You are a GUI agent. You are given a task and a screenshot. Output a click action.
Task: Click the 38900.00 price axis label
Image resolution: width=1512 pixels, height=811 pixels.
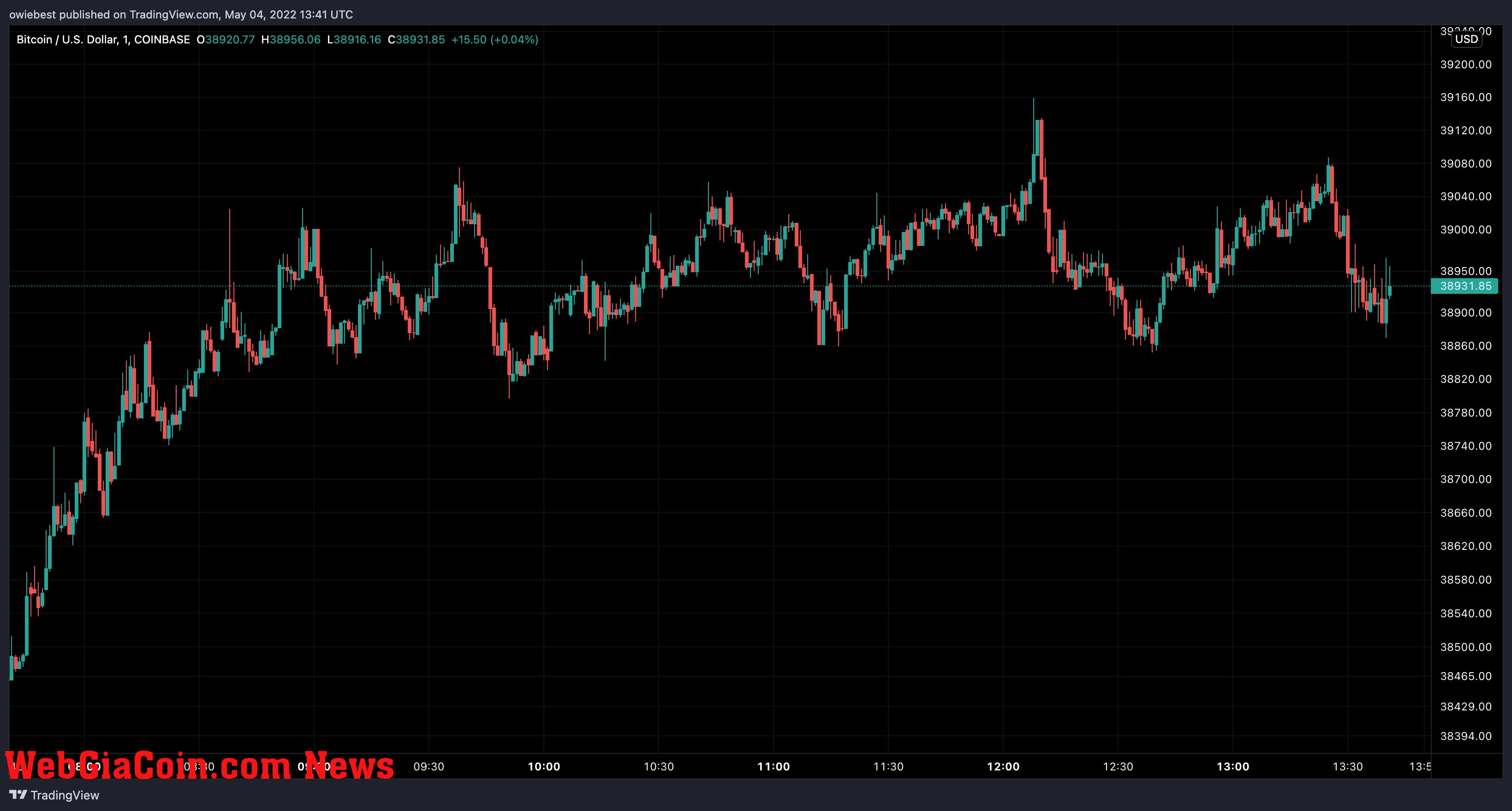[1465, 312]
